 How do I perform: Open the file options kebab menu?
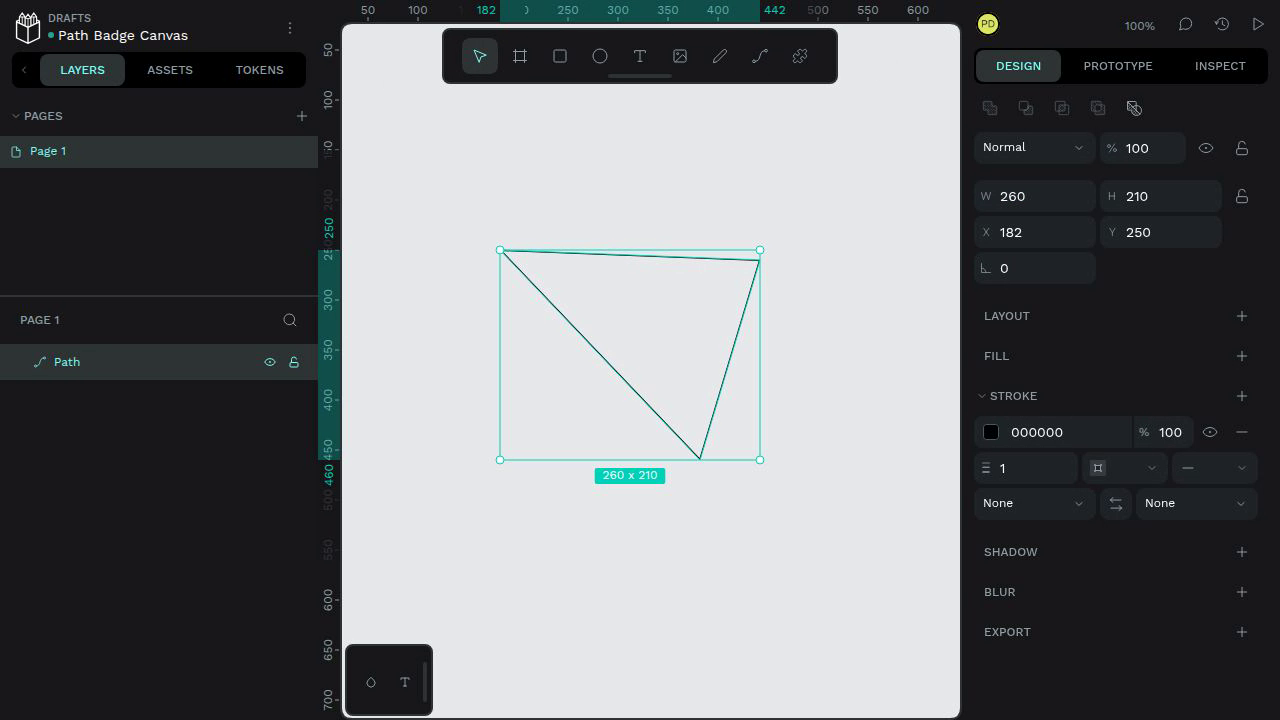(x=290, y=28)
